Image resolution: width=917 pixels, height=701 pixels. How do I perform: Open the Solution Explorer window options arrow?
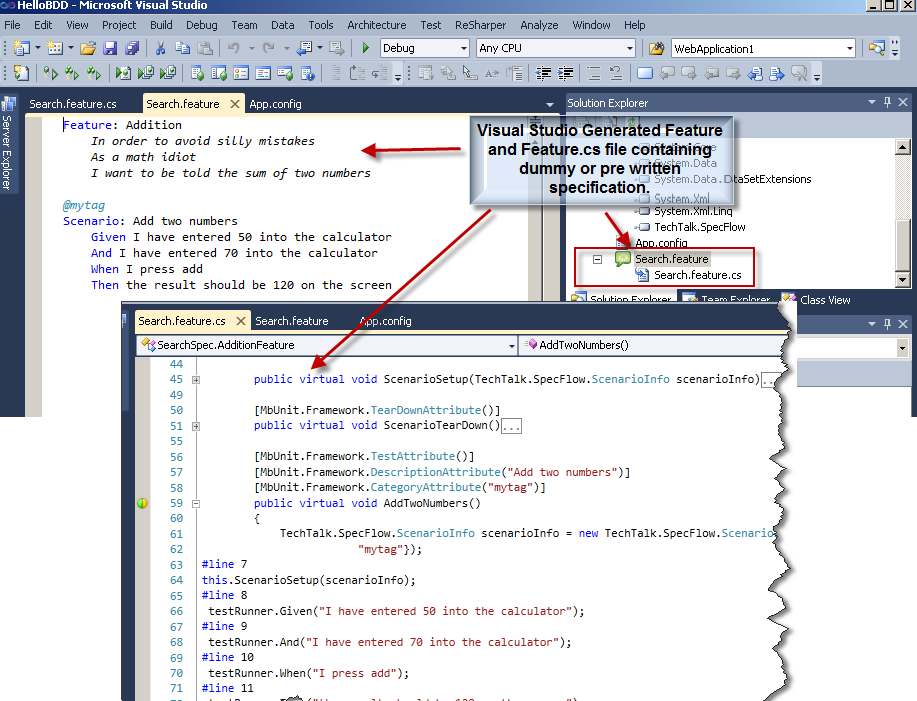tap(872, 102)
